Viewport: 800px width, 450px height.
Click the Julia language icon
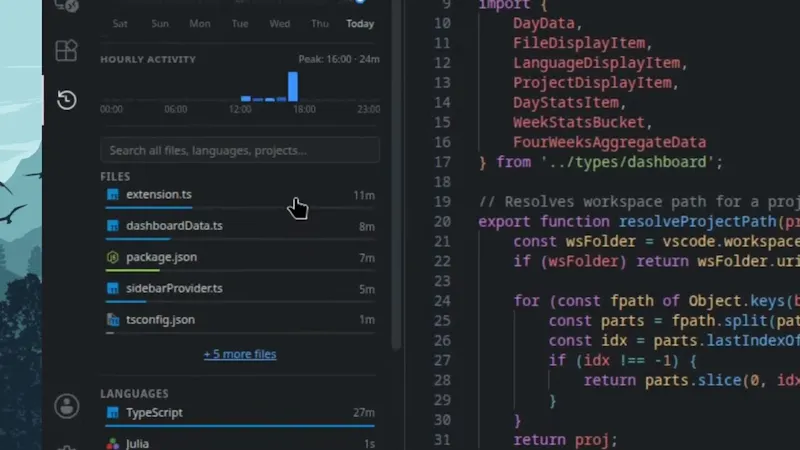[x=113, y=444]
